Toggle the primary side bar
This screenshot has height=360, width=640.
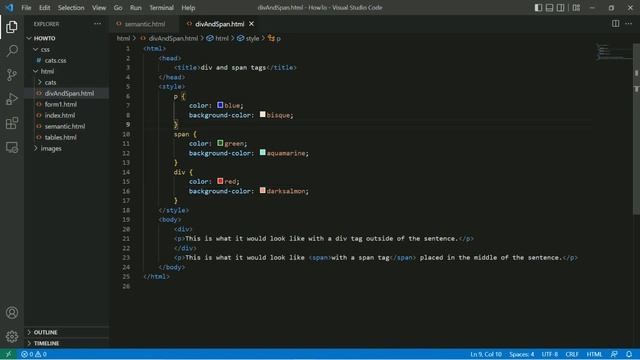(538, 8)
